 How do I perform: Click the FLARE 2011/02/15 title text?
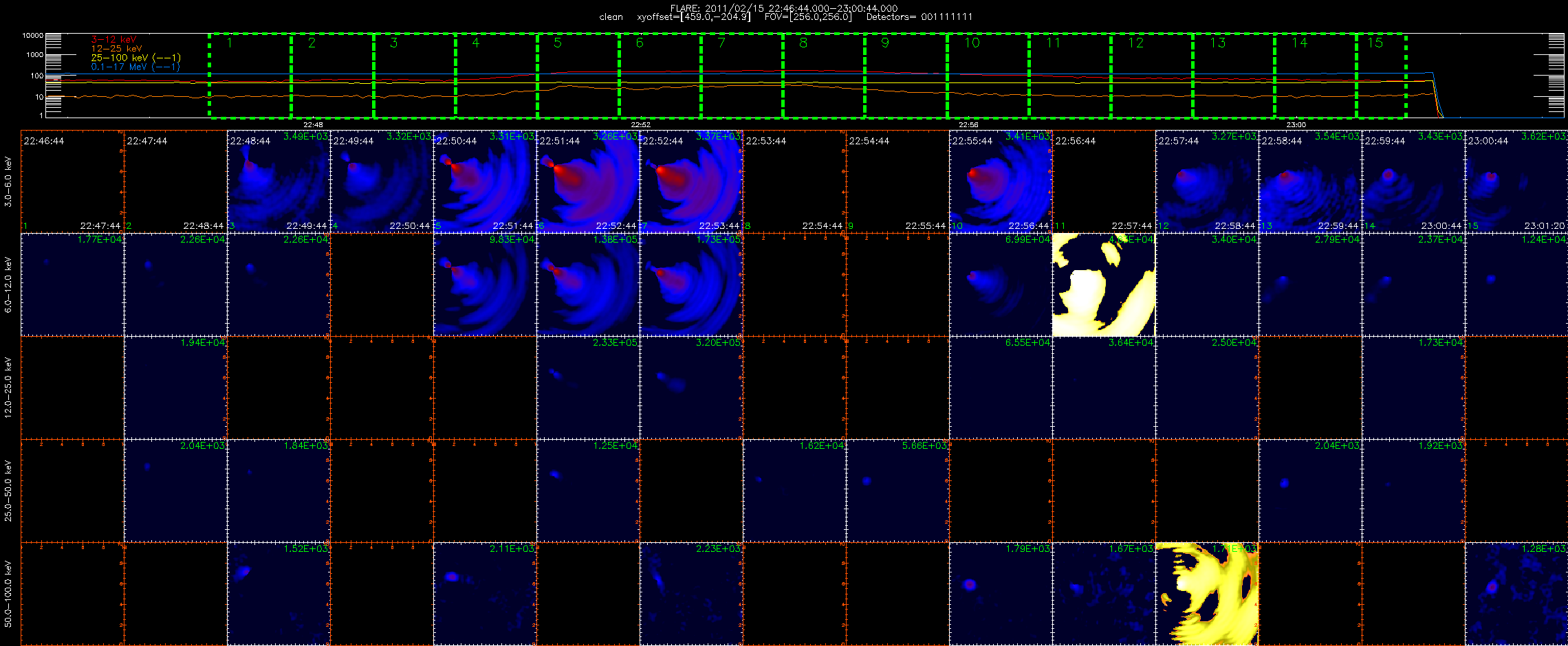pos(784,8)
